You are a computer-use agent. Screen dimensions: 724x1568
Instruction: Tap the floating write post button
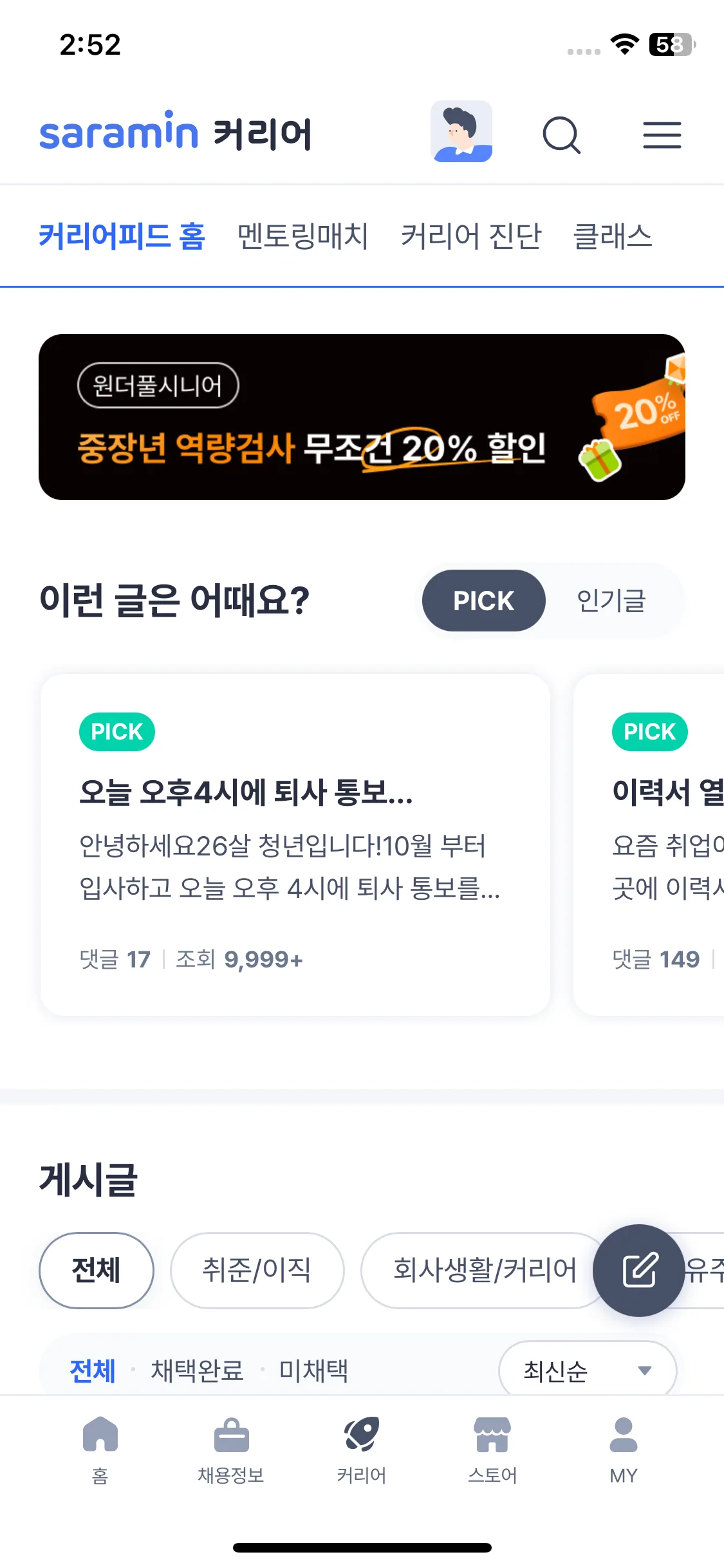[638, 1270]
